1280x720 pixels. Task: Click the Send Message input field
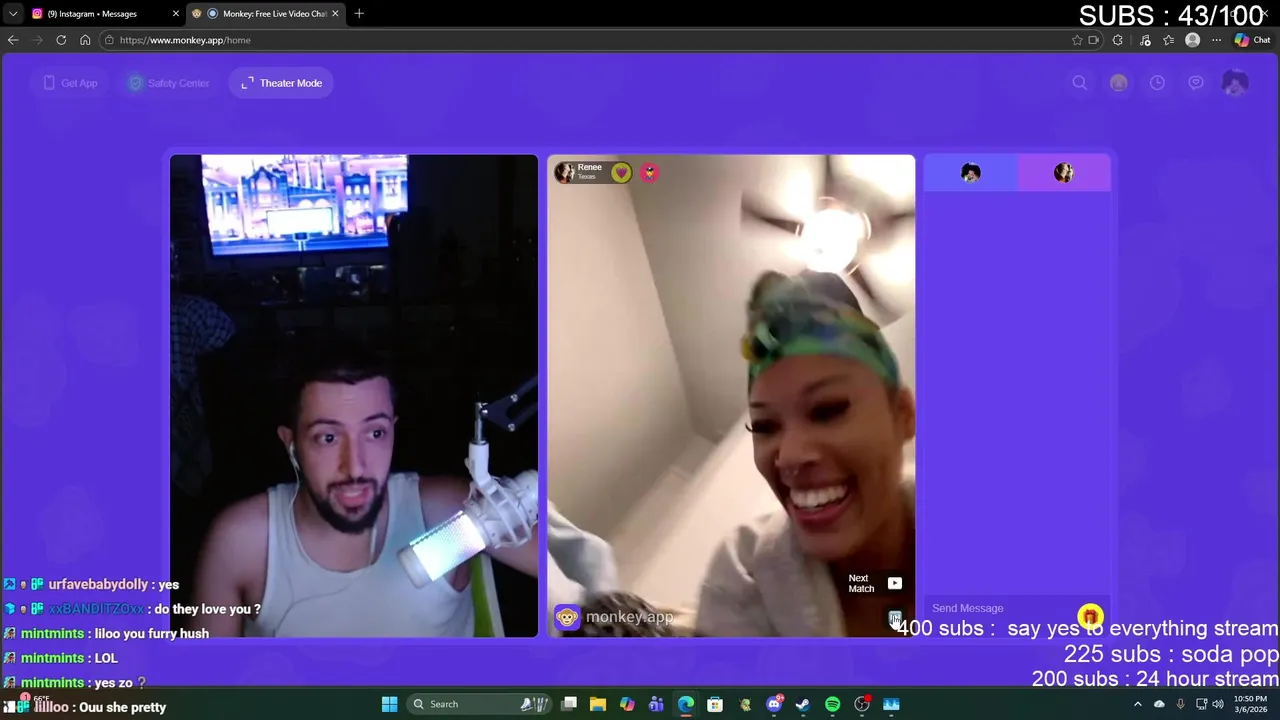tap(1000, 608)
